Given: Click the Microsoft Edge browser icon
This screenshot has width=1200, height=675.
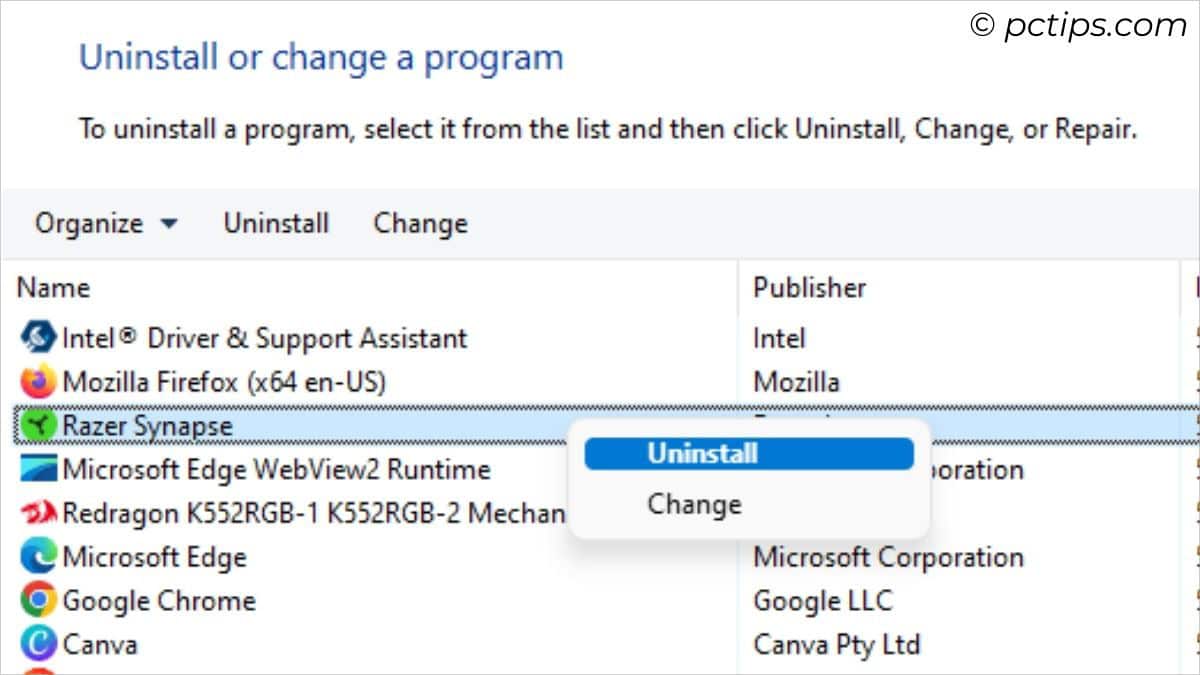Looking at the screenshot, I should pos(38,557).
